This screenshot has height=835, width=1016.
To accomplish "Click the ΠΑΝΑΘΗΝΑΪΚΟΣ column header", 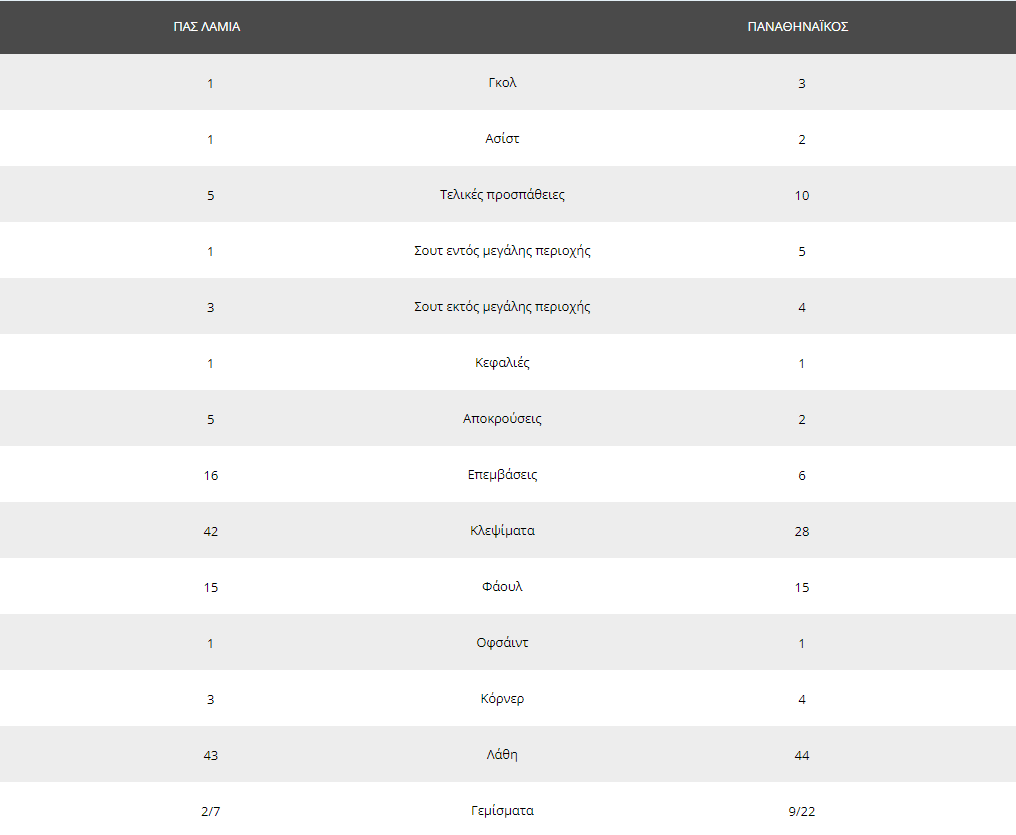I will tap(798, 27).
